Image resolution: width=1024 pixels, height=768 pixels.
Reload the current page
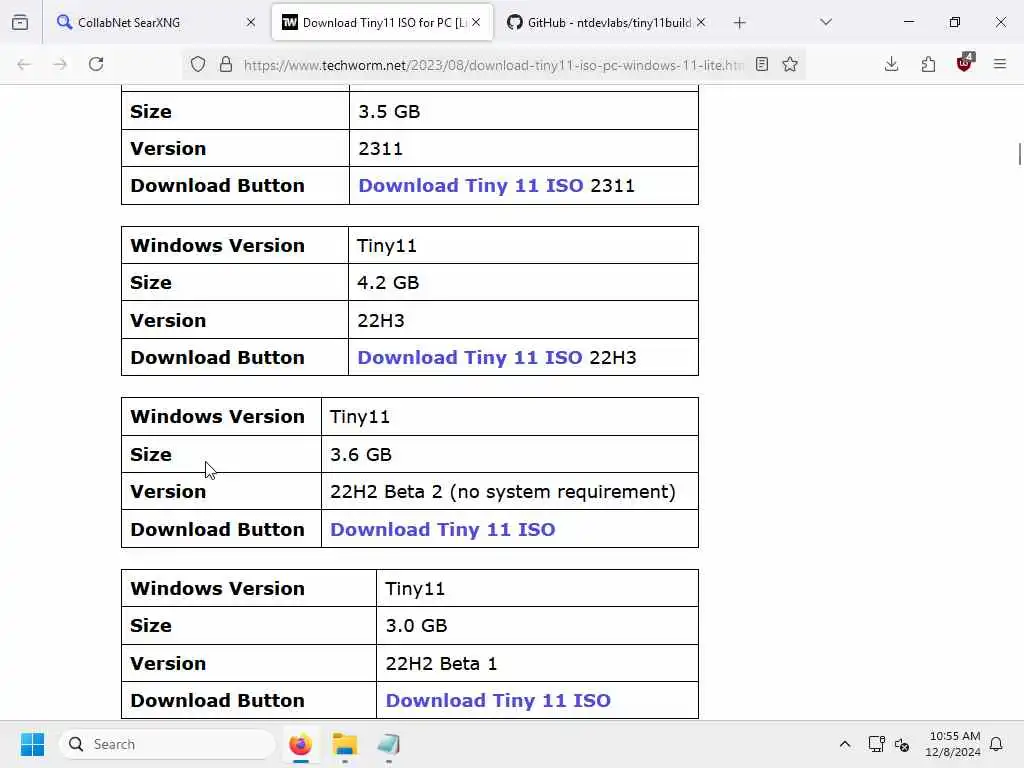click(x=96, y=64)
